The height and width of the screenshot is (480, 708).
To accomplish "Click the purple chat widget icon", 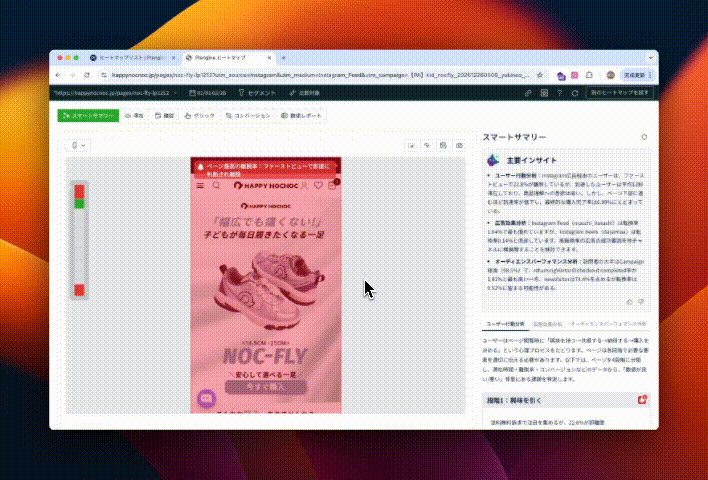I will [x=207, y=398].
